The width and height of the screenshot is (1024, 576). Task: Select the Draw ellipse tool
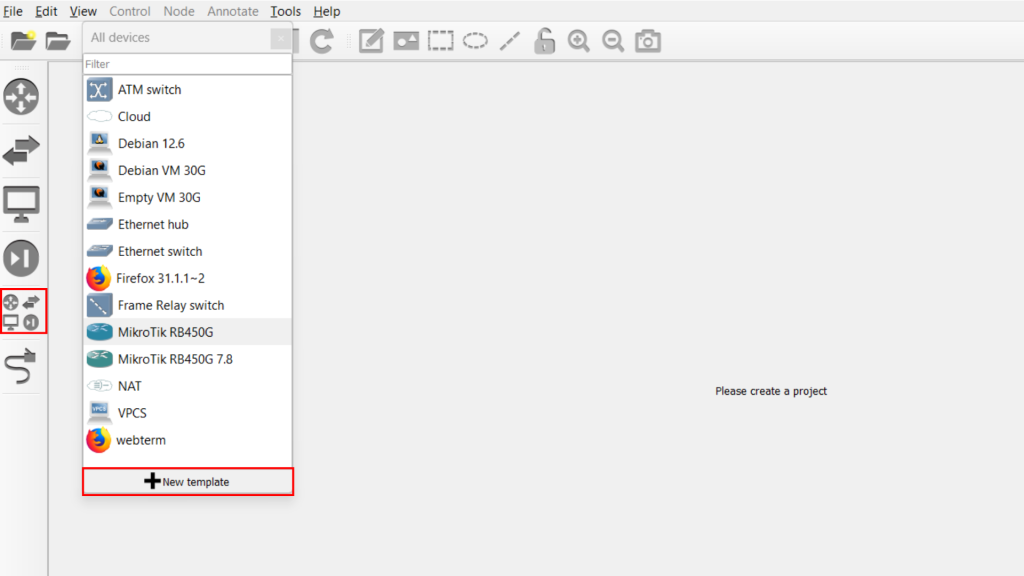(475, 41)
